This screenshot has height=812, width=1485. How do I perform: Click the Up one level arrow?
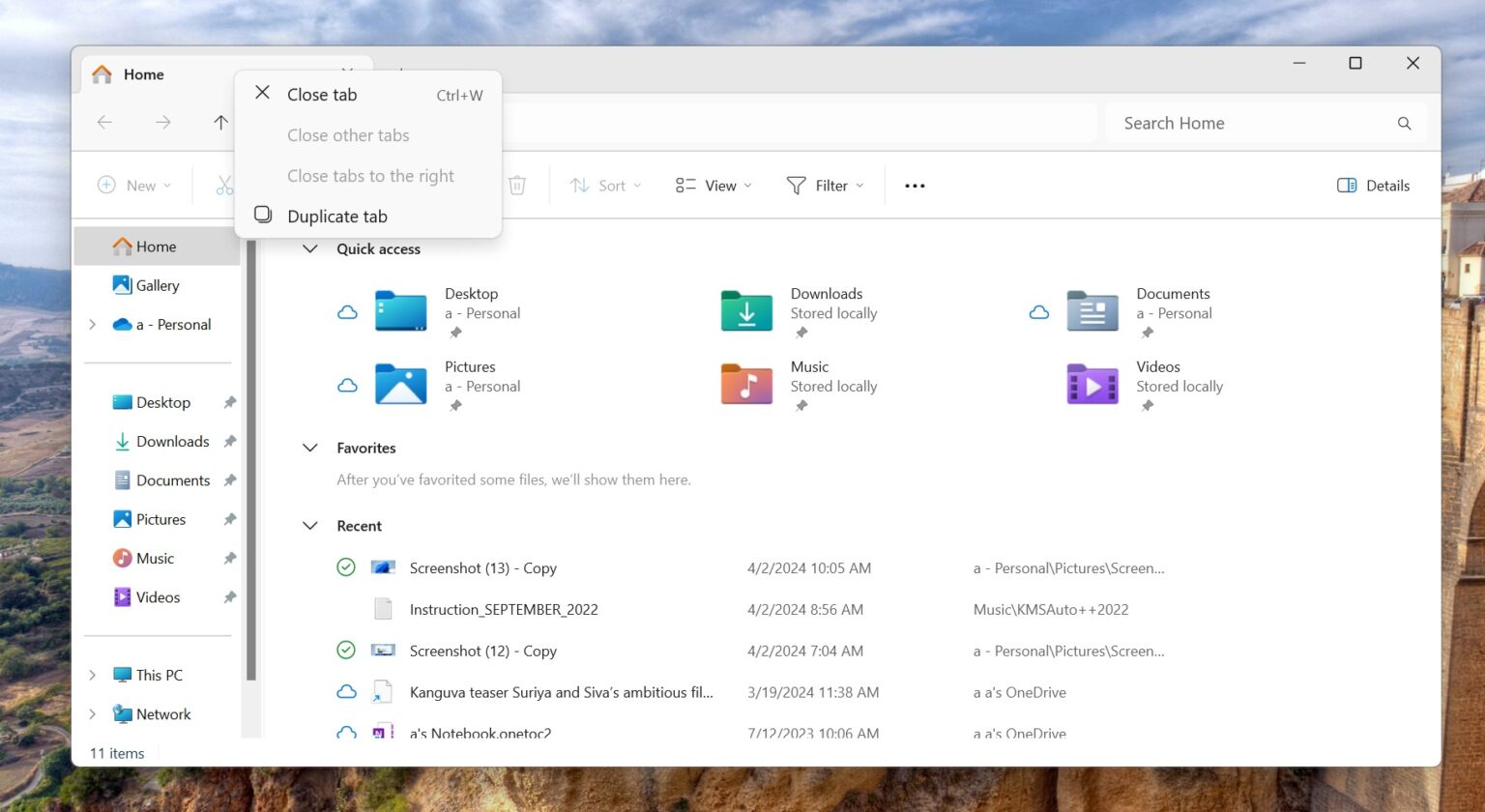click(x=220, y=123)
